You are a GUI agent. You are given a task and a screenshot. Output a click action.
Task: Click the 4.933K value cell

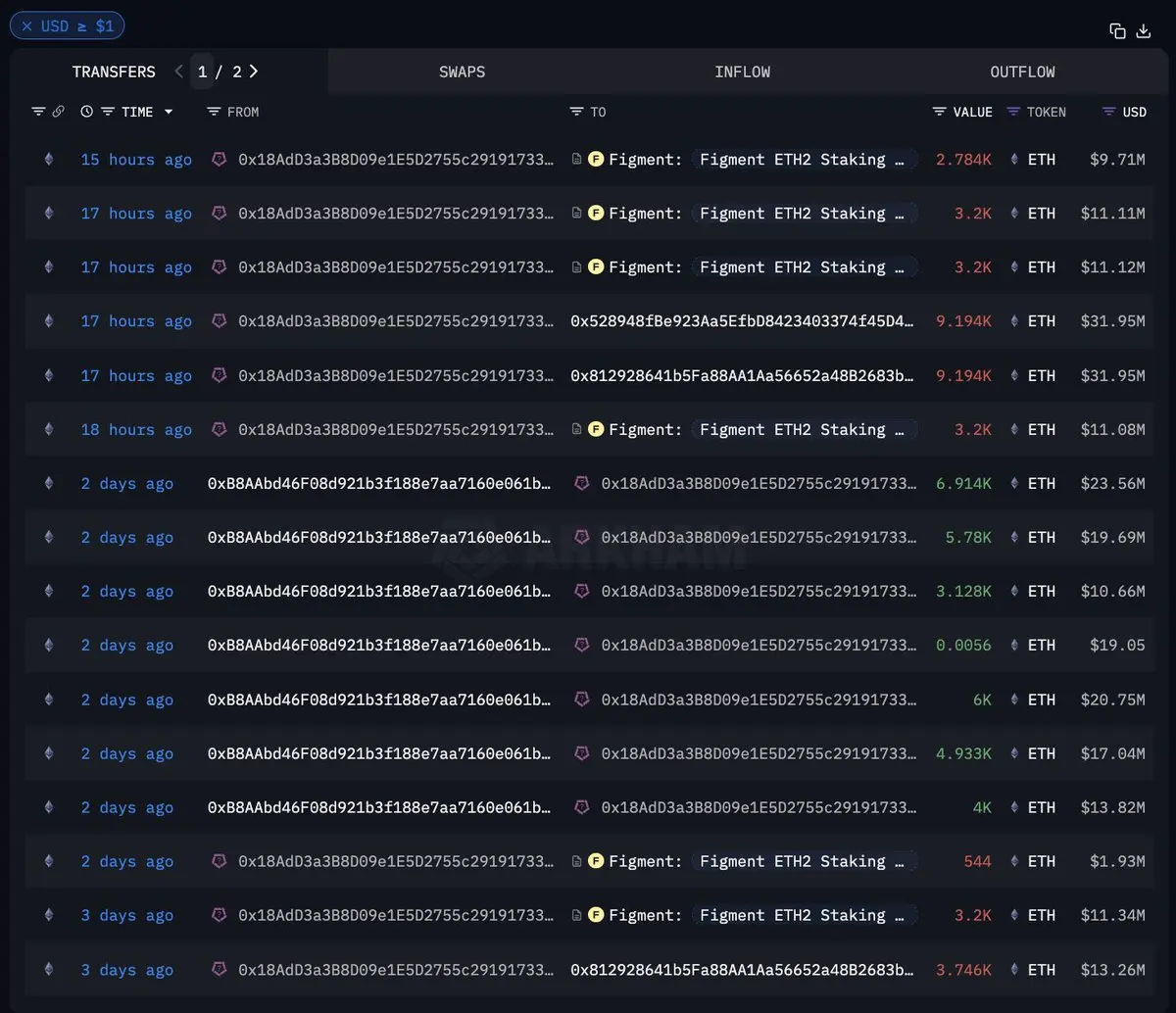coord(963,753)
